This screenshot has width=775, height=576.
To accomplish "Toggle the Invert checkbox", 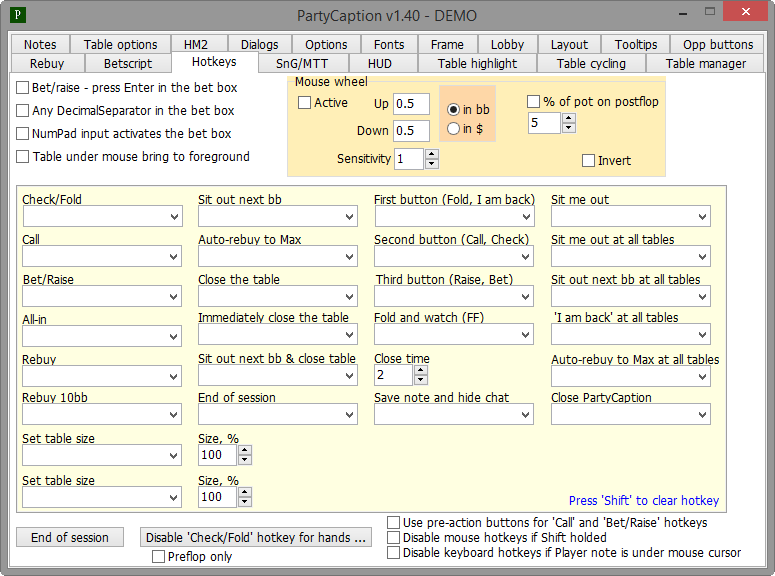I will coord(588,161).
